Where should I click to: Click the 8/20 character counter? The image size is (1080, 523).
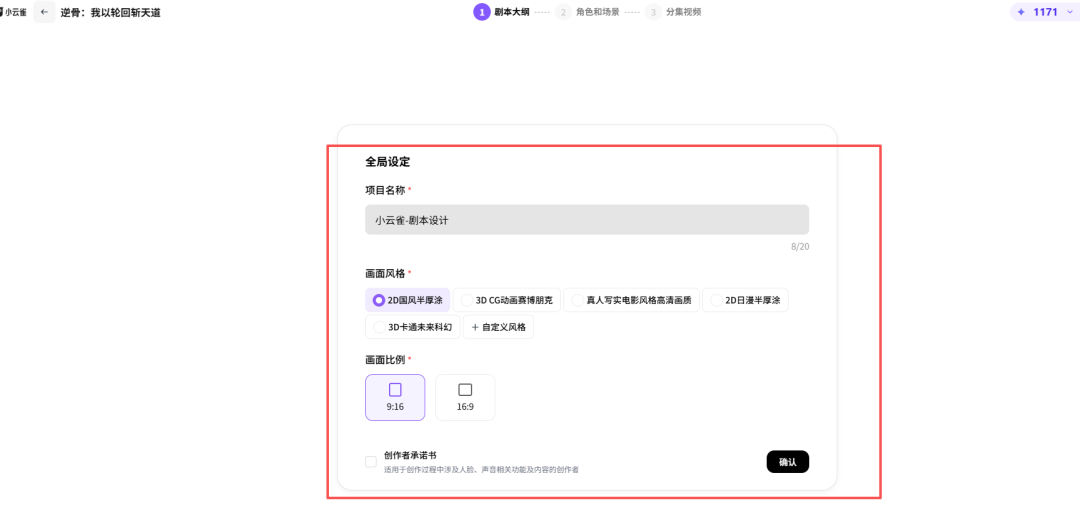[800, 247]
